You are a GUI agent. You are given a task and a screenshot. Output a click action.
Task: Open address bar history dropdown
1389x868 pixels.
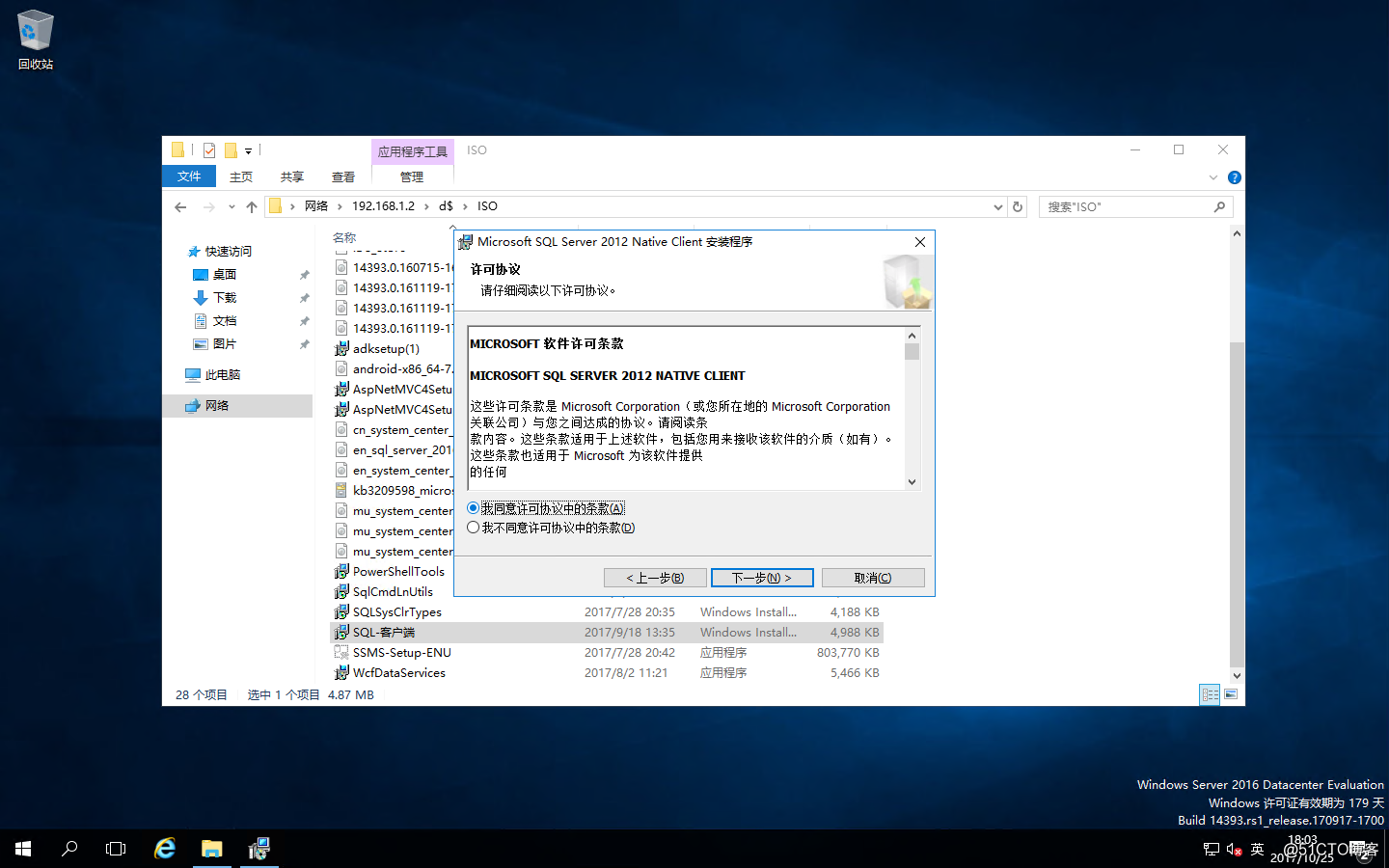(998, 206)
